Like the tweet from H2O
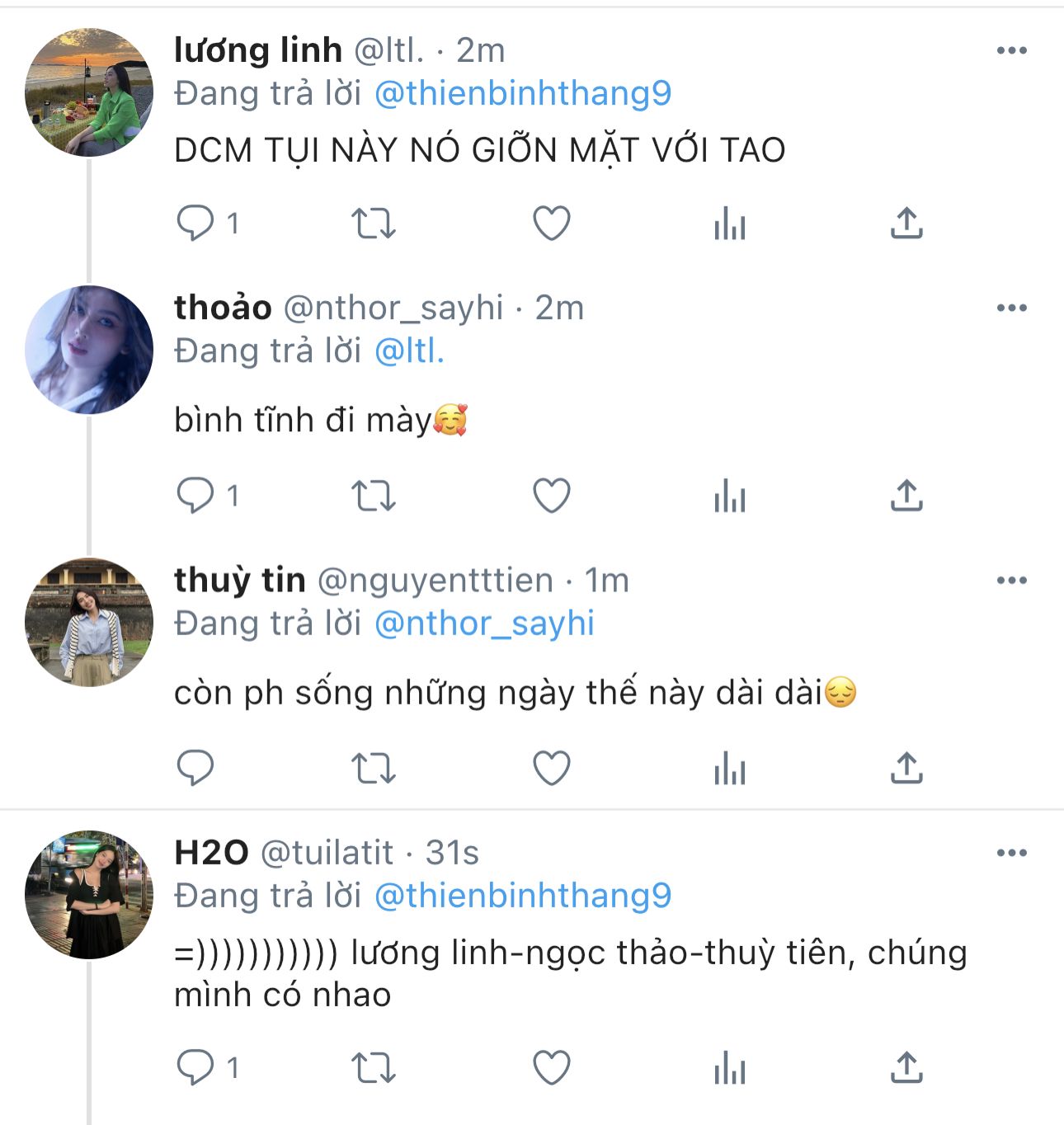Viewport: 1064px width, 1125px height. (552, 1068)
